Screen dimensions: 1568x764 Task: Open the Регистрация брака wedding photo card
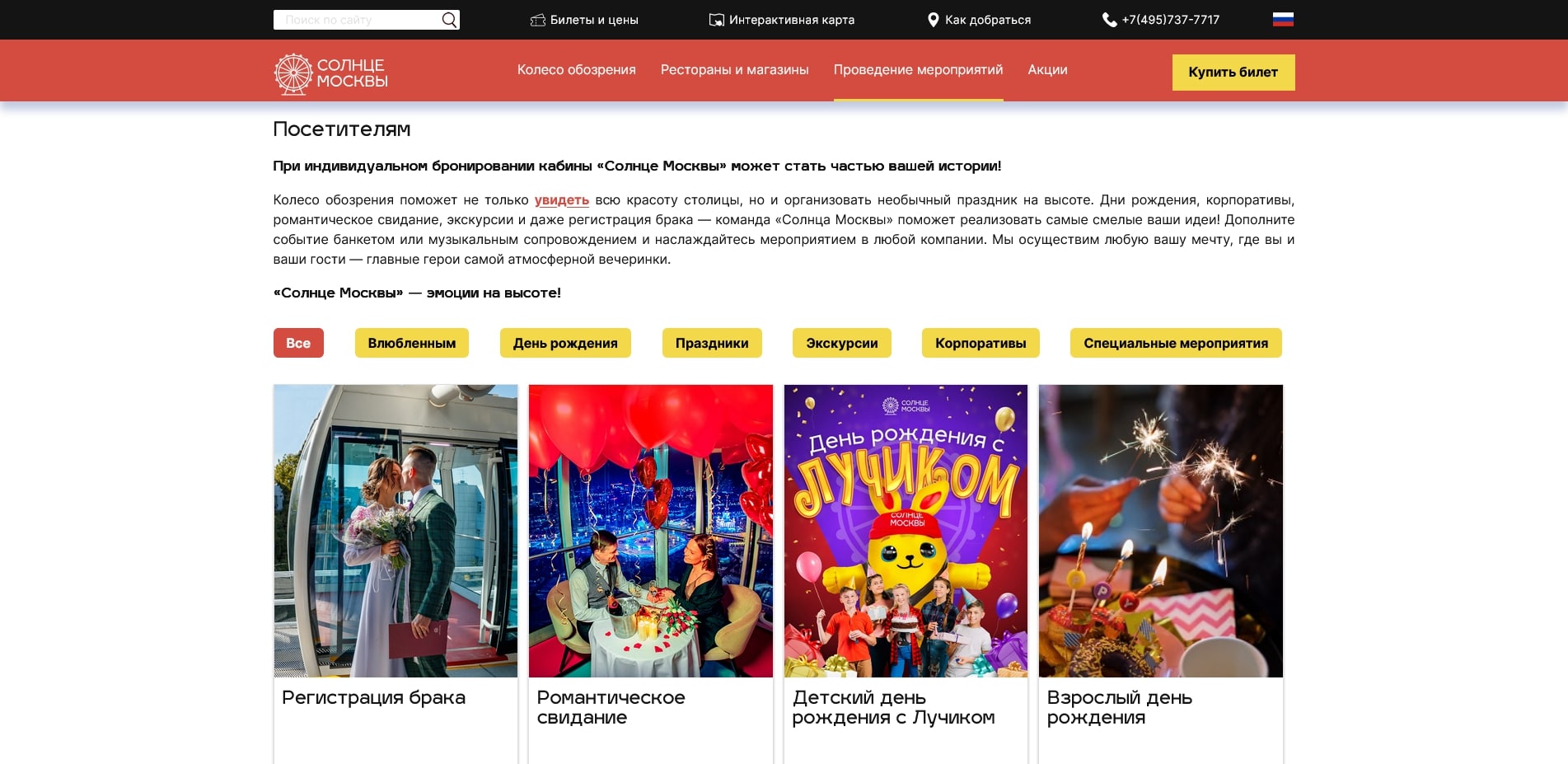tap(396, 531)
